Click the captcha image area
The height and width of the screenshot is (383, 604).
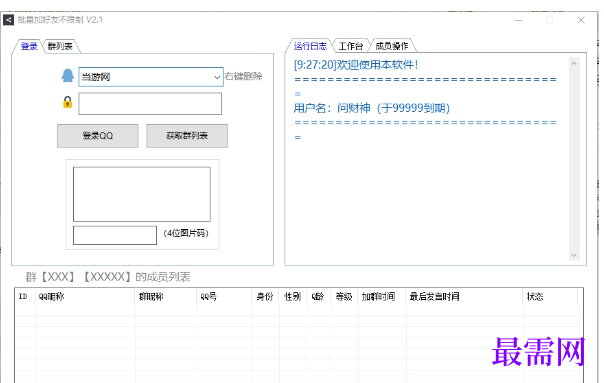142,194
